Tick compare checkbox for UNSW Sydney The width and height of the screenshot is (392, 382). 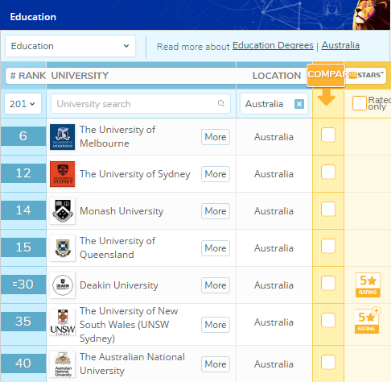(x=328, y=321)
